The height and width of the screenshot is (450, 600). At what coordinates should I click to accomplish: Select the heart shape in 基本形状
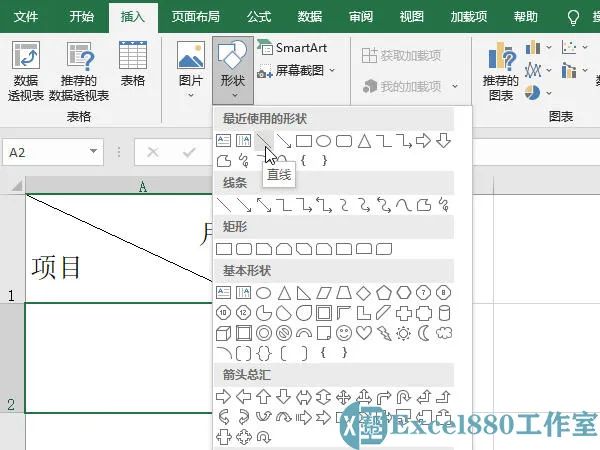[x=364, y=333]
